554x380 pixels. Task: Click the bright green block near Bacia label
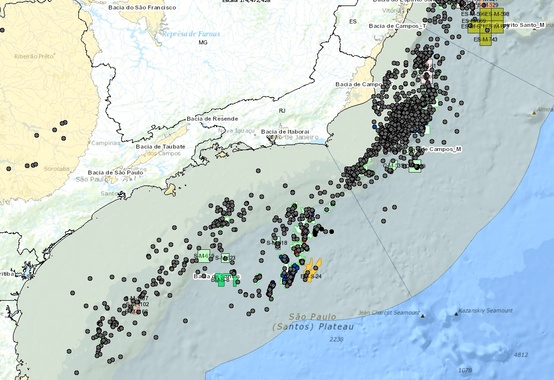pyautogui.click(x=225, y=279)
